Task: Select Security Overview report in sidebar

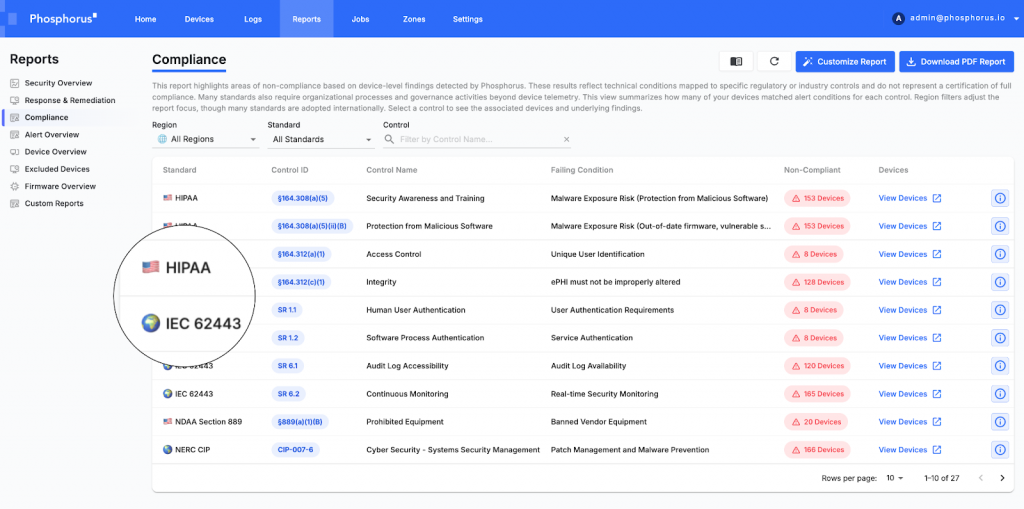Action: (58, 83)
